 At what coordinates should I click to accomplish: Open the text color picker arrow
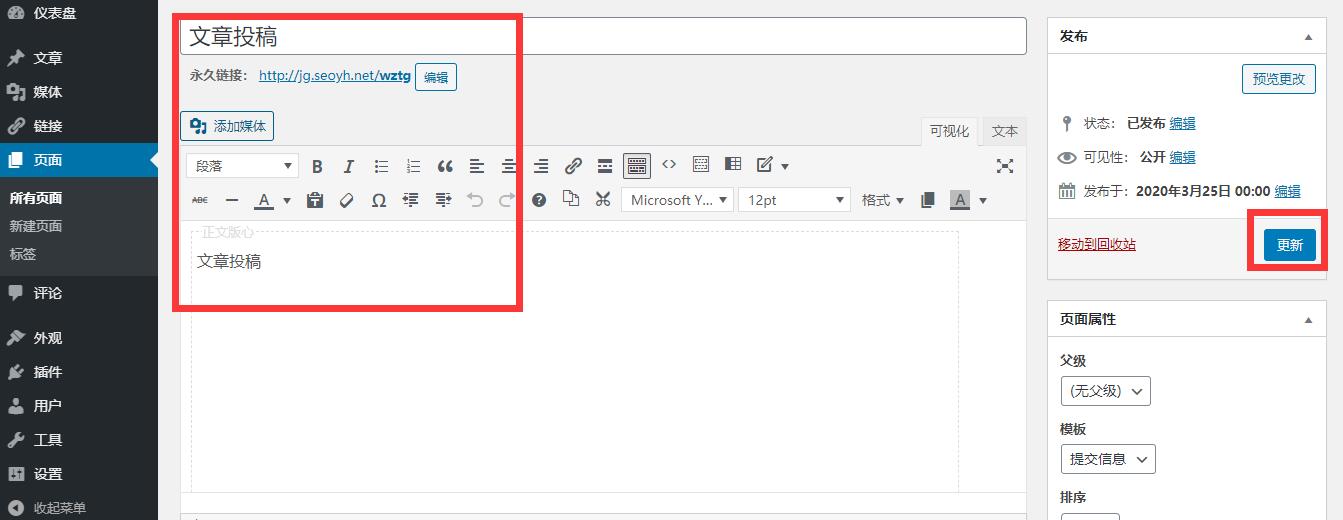point(286,200)
